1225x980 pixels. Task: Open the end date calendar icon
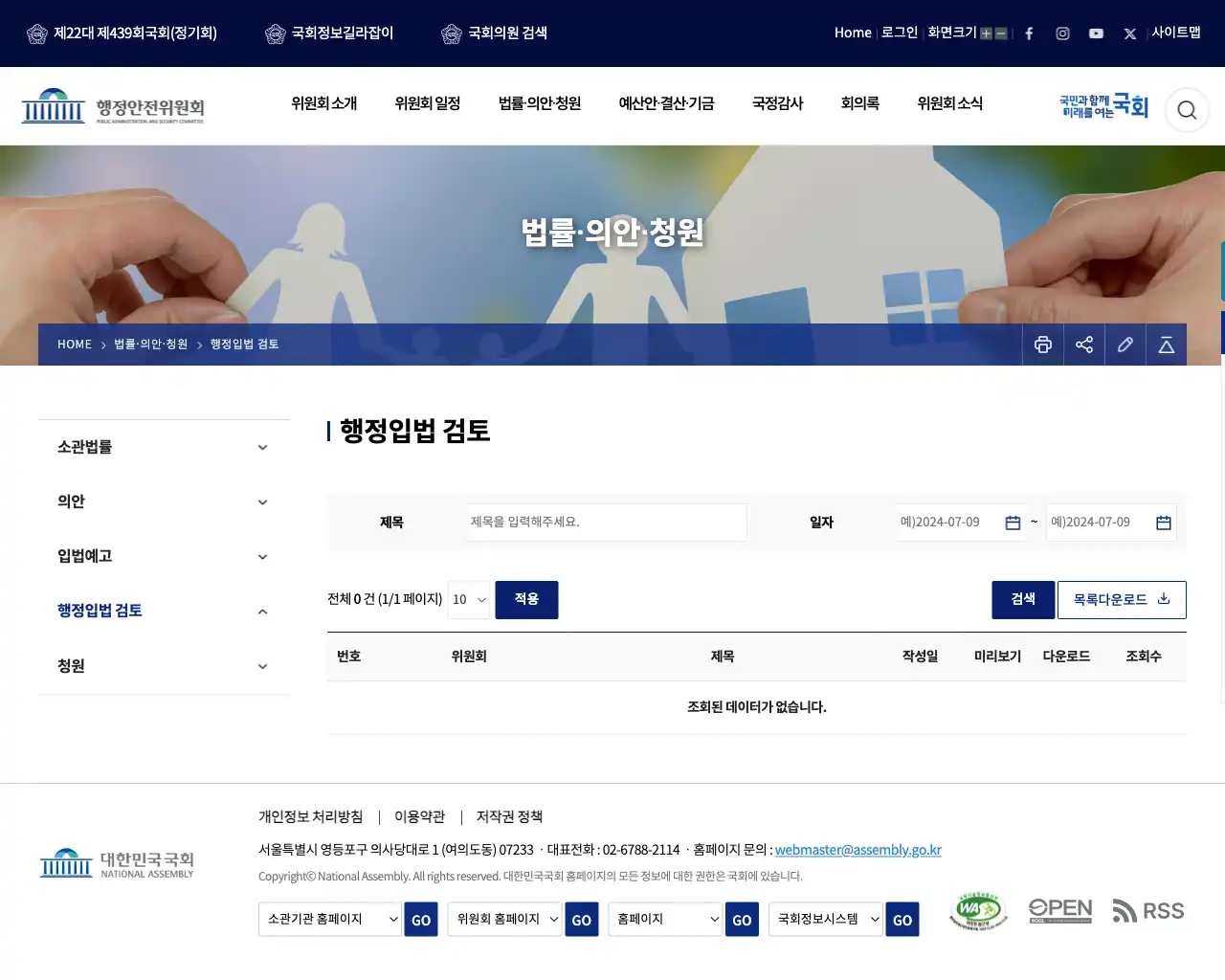point(1164,523)
